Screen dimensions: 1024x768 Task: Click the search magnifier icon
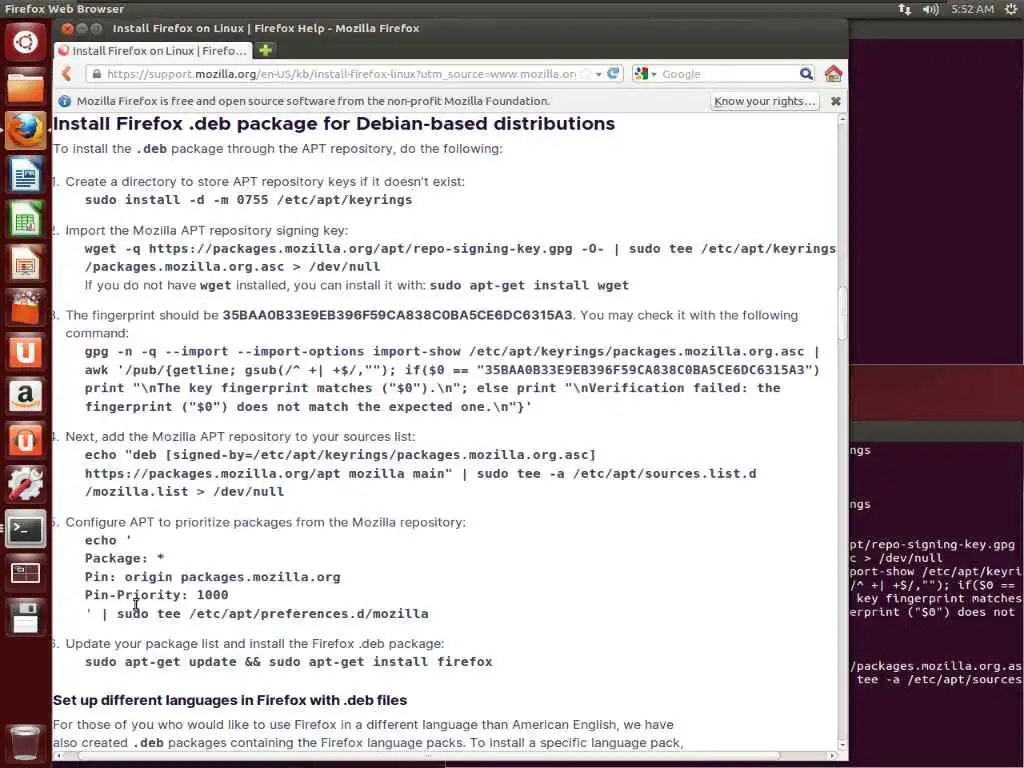[x=807, y=74]
